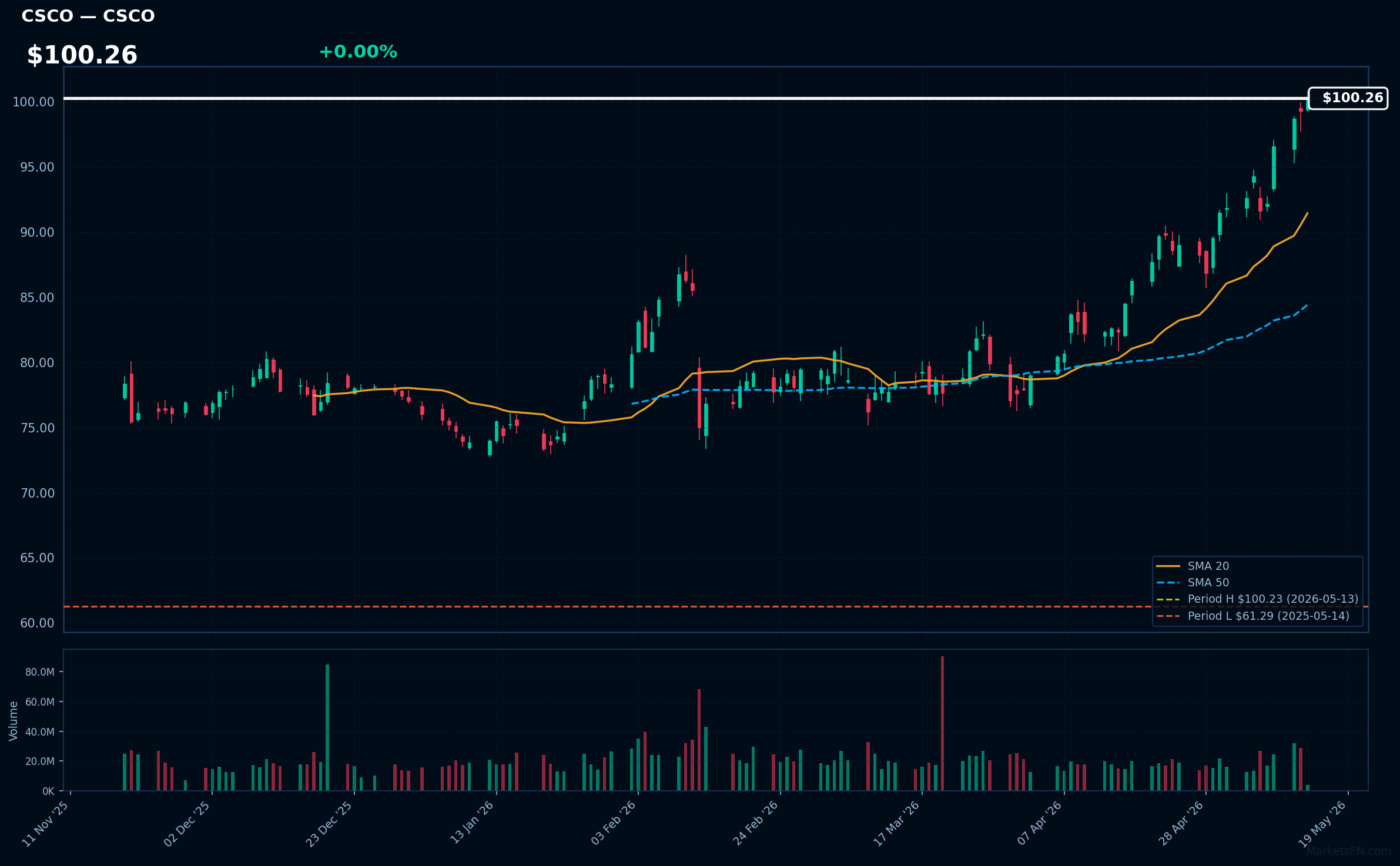Click the 70.00 price axis label
Image resolution: width=1400 pixels, height=866 pixels.
point(37,493)
